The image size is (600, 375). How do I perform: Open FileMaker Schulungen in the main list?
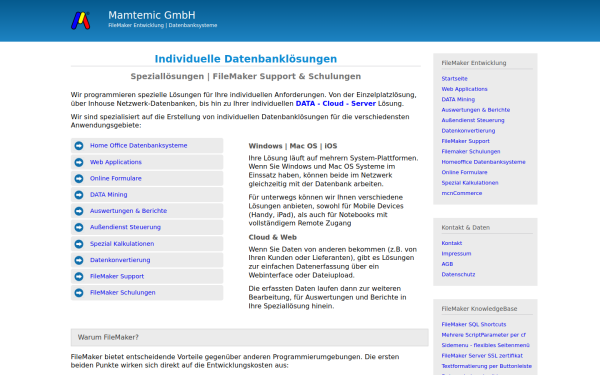click(x=122, y=292)
